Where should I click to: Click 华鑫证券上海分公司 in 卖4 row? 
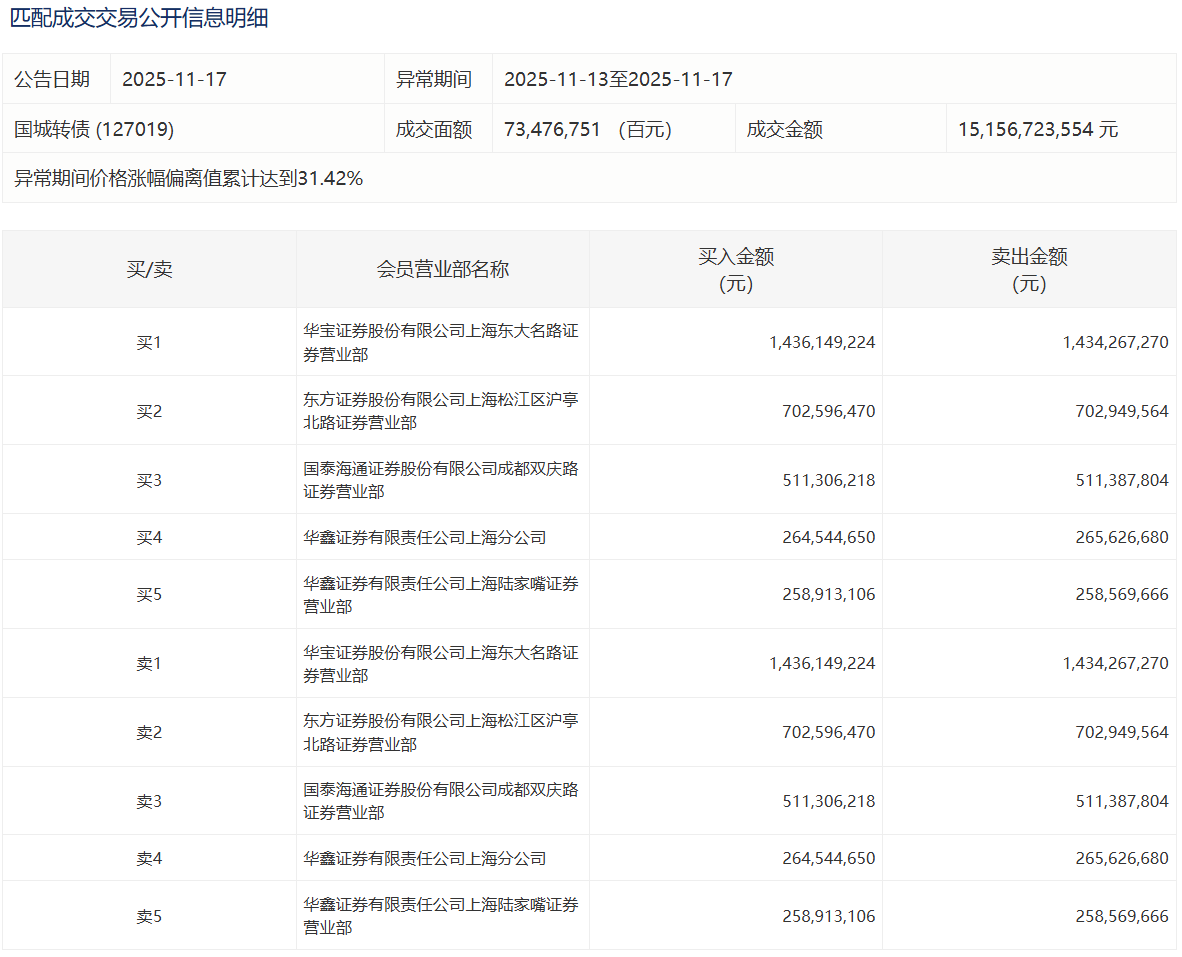[424, 859]
